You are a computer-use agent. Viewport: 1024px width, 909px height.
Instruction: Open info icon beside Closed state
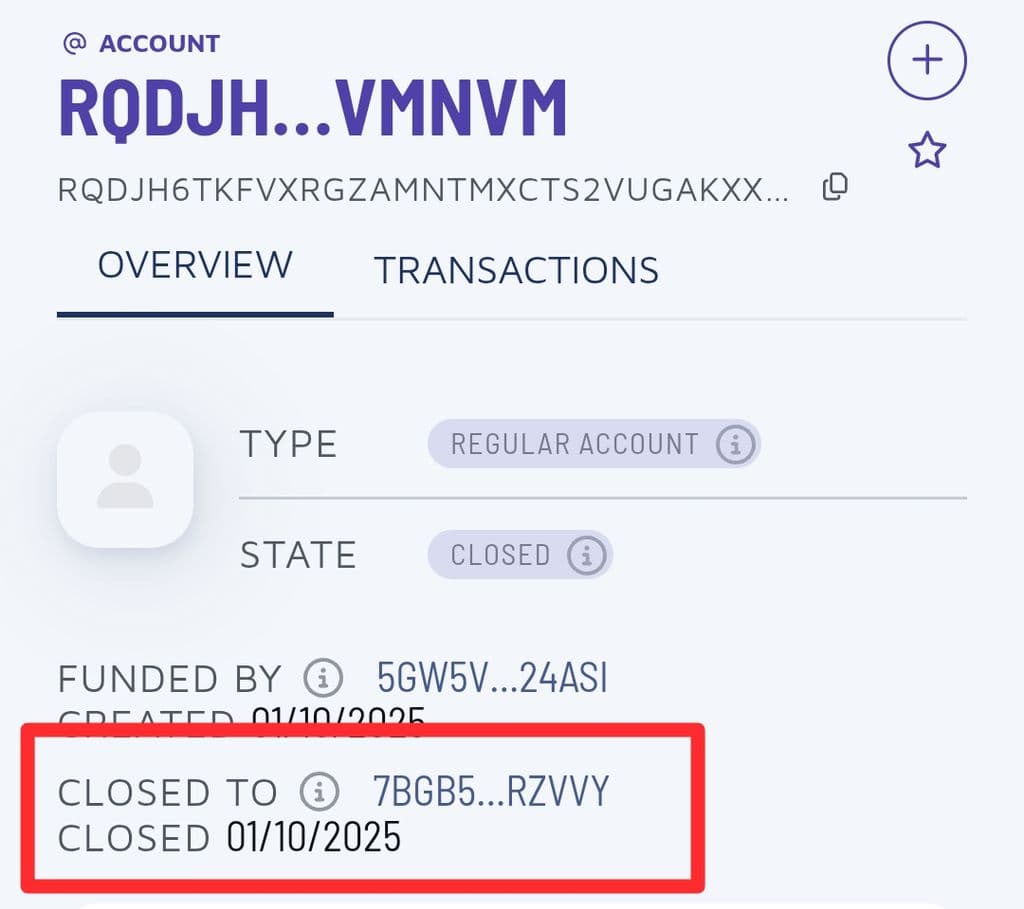tap(586, 555)
